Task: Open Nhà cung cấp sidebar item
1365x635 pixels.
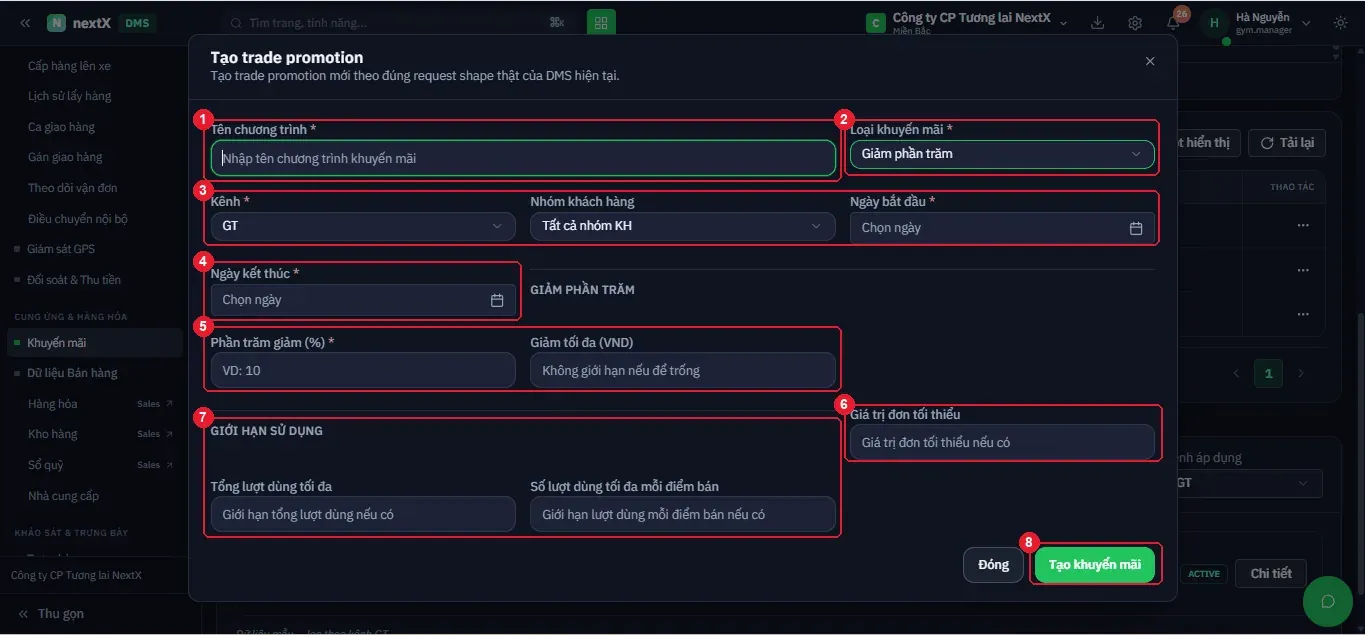Action: tap(64, 496)
